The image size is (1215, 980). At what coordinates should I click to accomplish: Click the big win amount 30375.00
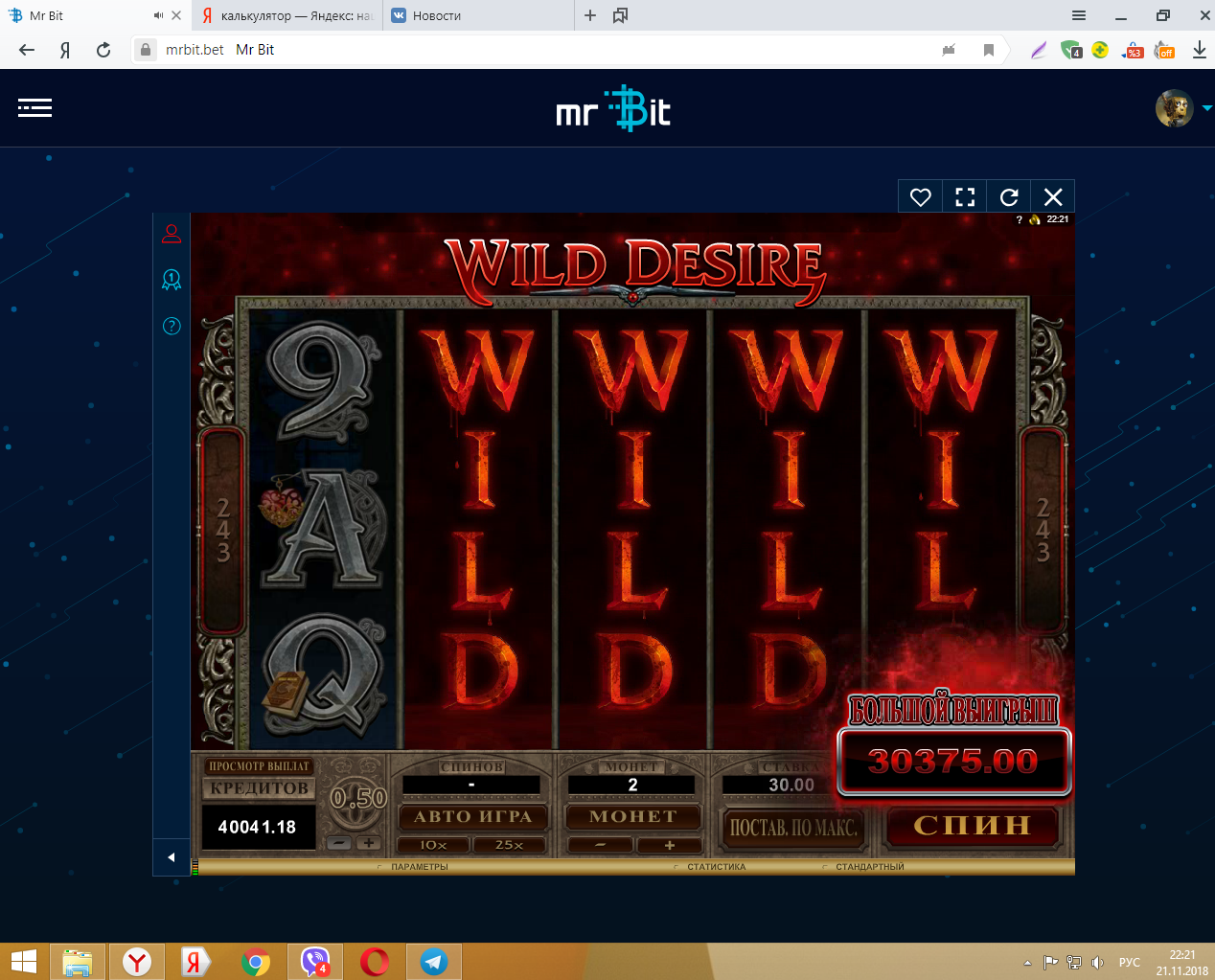tap(953, 762)
